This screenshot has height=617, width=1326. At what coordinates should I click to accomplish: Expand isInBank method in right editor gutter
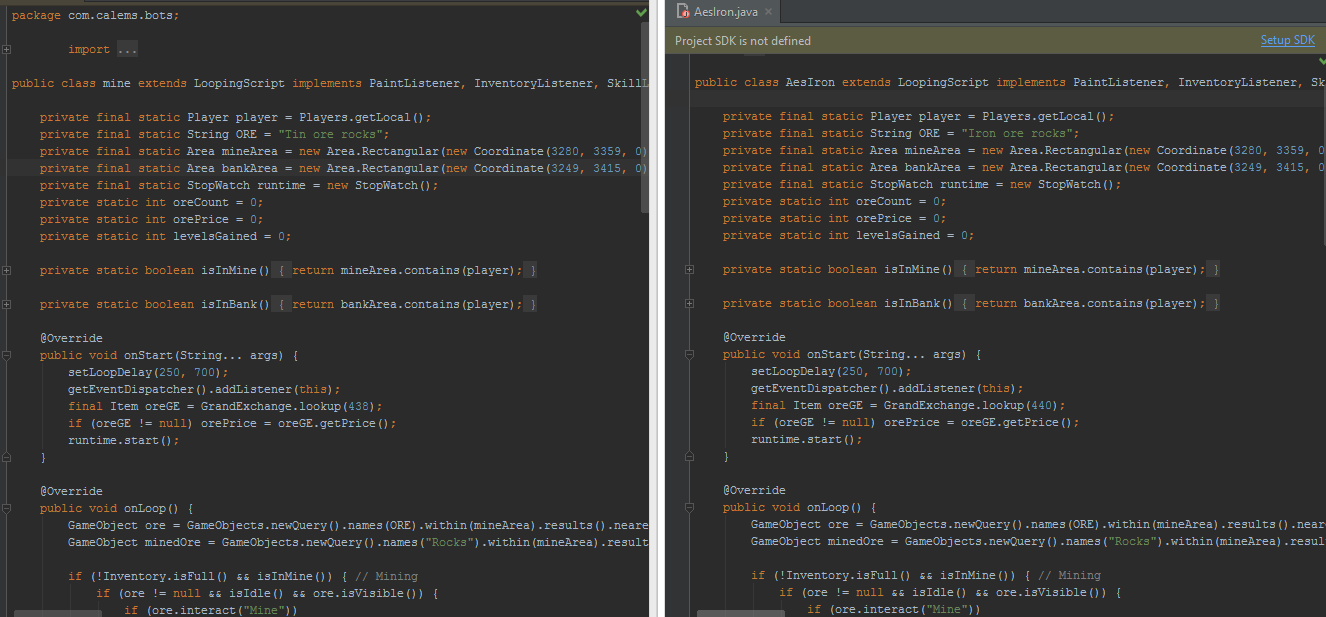690,303
